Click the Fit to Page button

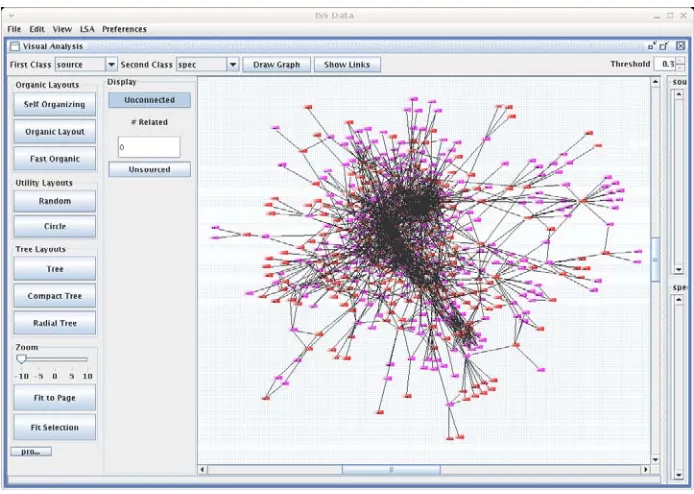54,398
